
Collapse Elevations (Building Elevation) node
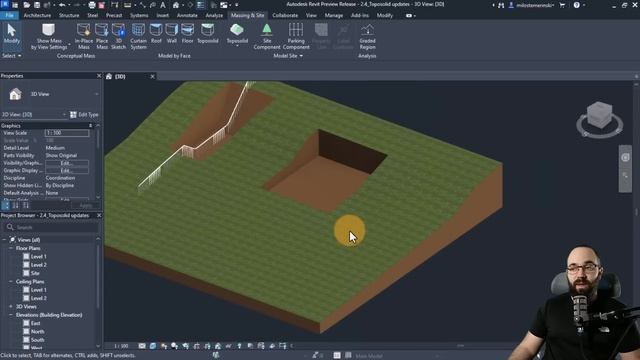tap(11, 315)
